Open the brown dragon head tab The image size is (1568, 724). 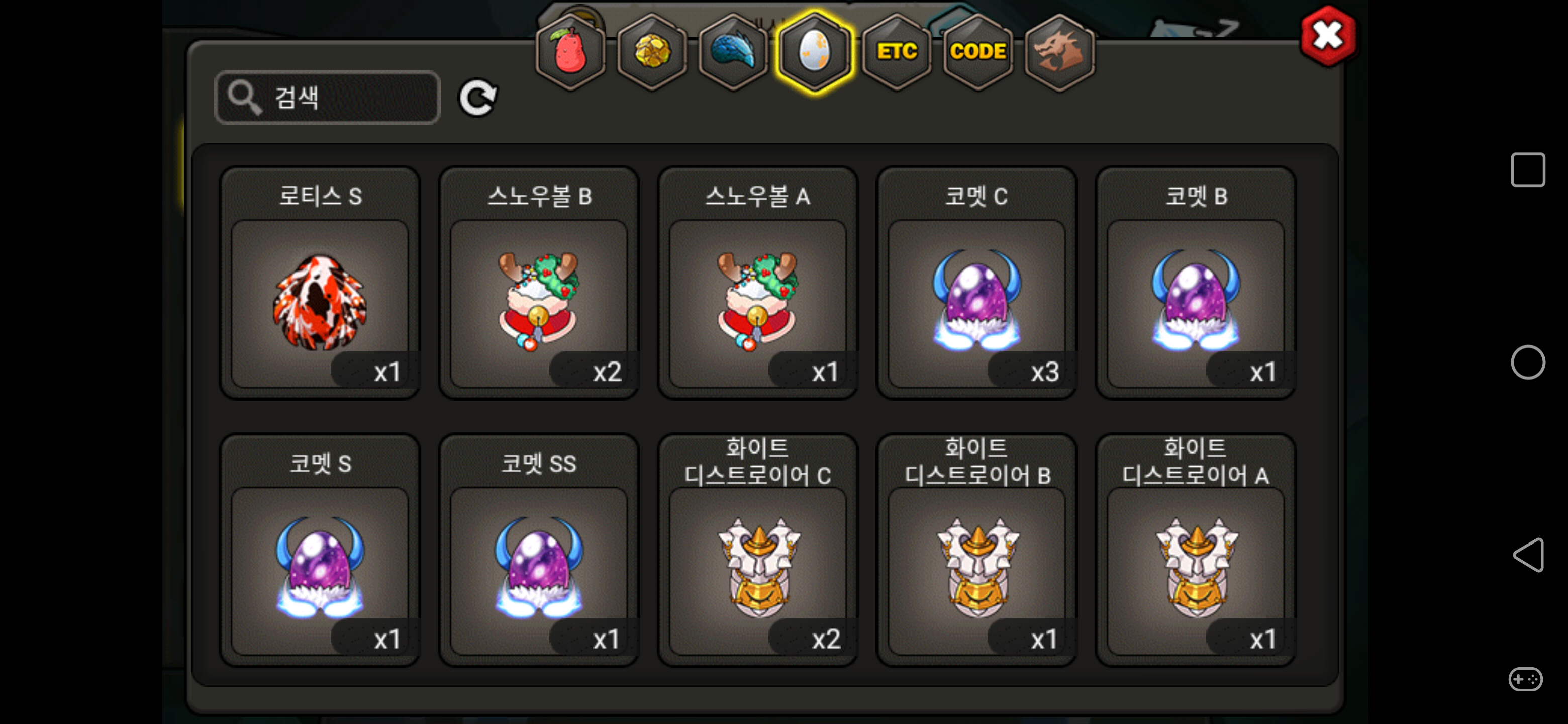click(x=1060, y=52)
